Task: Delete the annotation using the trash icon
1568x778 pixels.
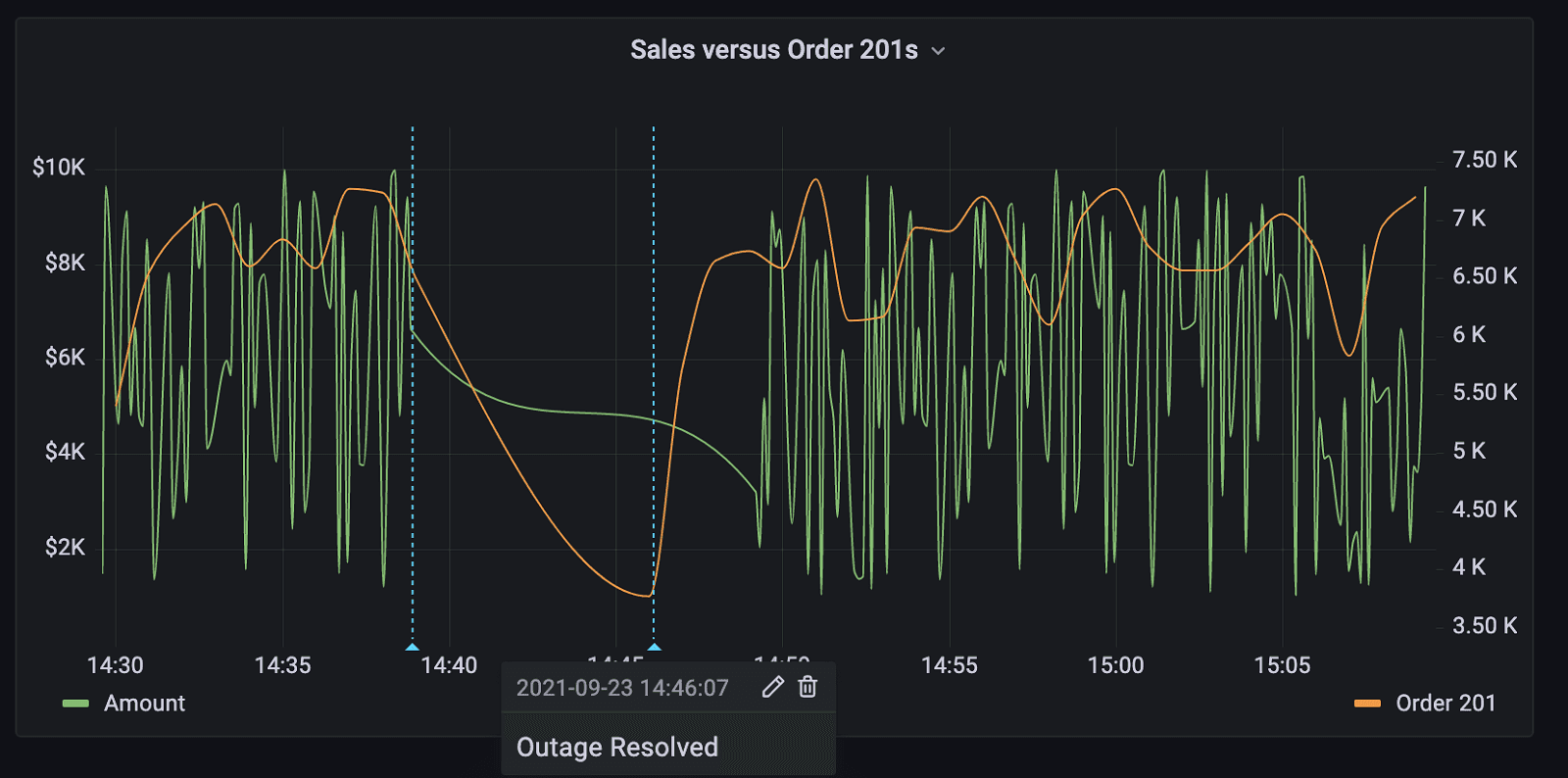Action: [x=808, y=687]
